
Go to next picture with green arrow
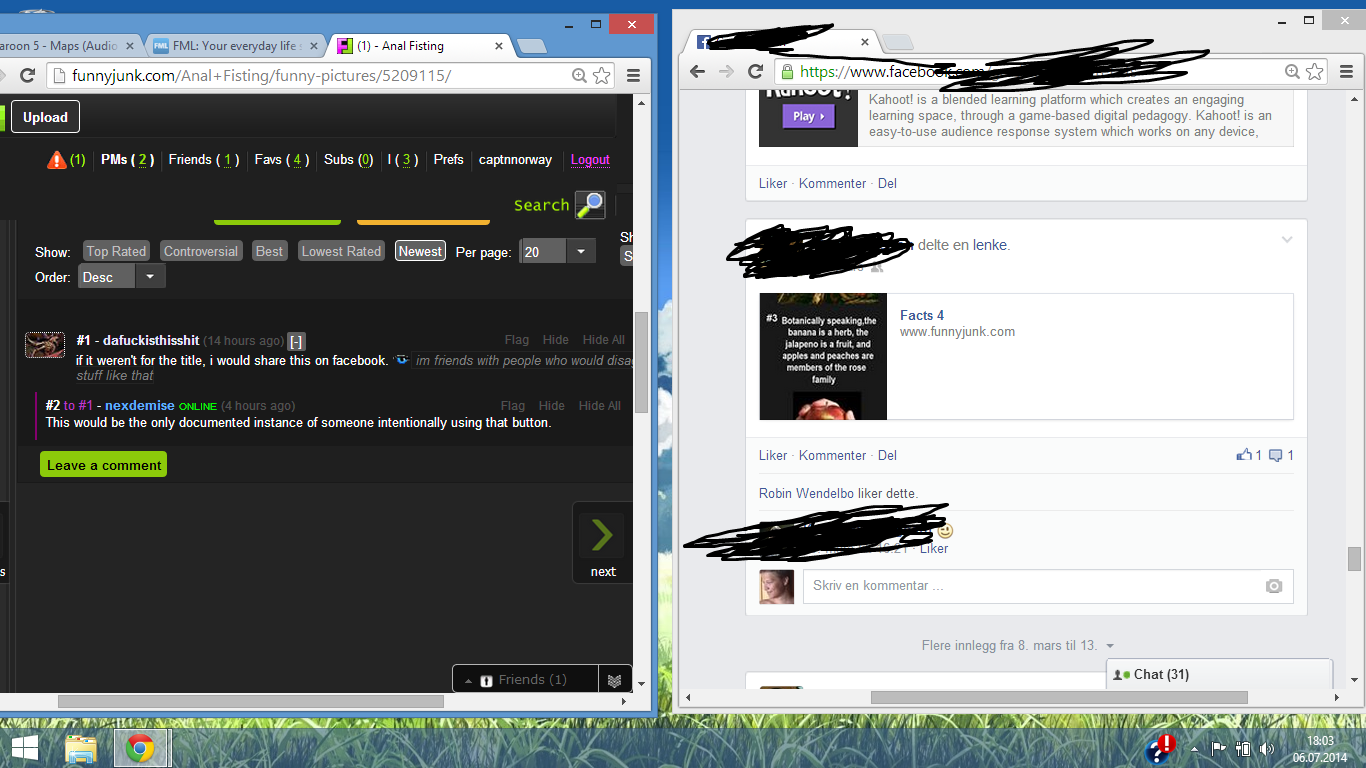tap(602, 535)
